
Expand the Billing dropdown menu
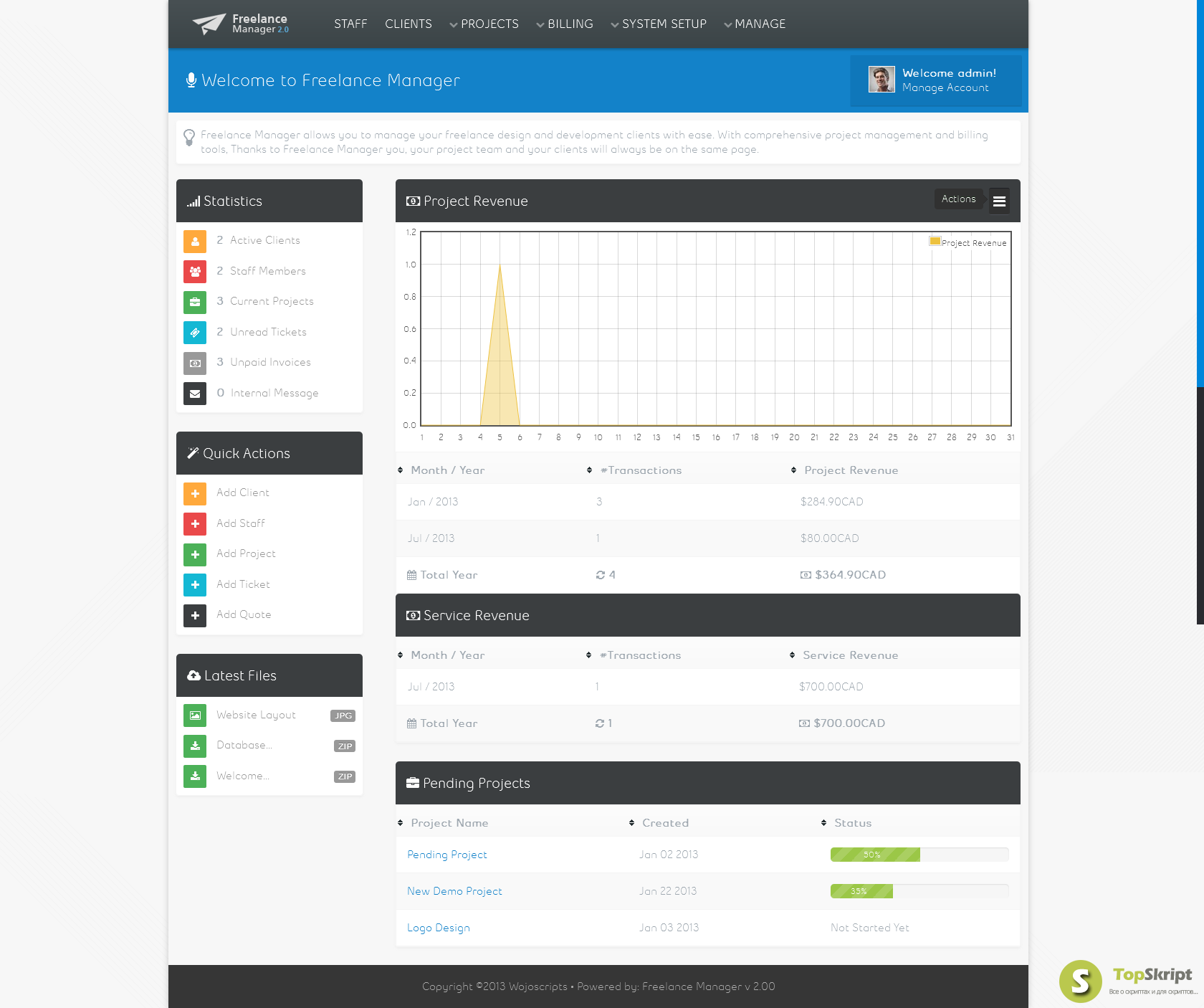click(x=565, y=24)
